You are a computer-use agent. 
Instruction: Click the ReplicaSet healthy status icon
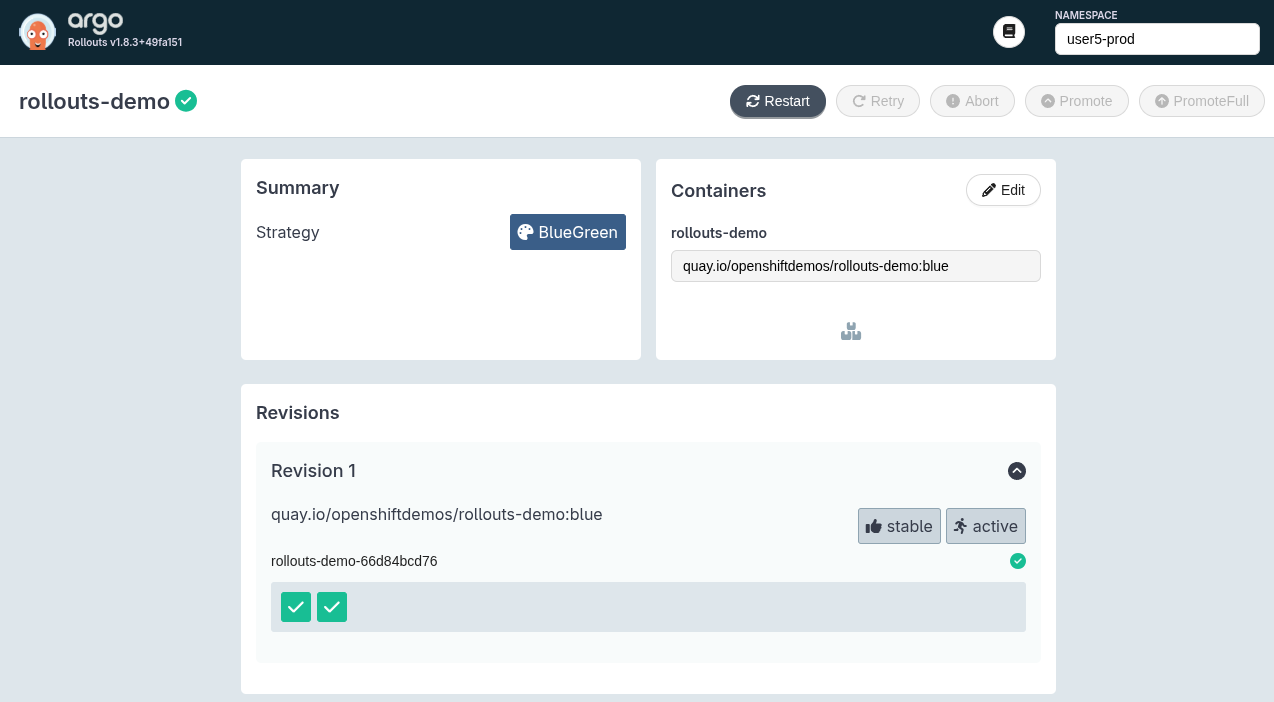1017,561
